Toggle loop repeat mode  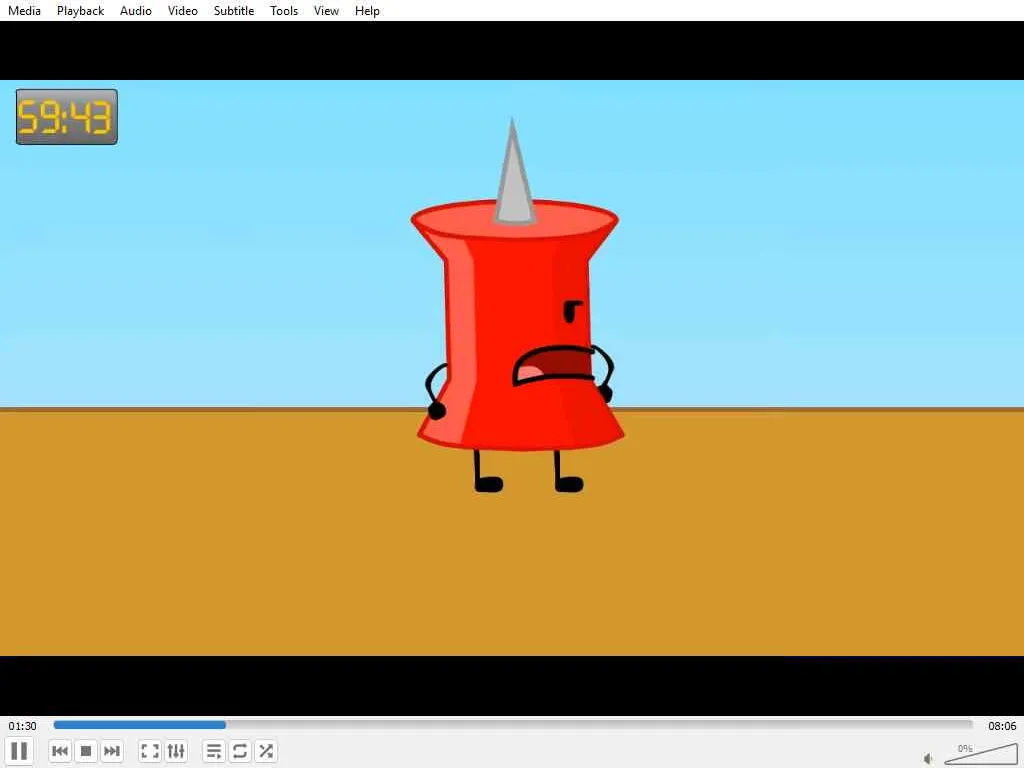pos(240,751)
